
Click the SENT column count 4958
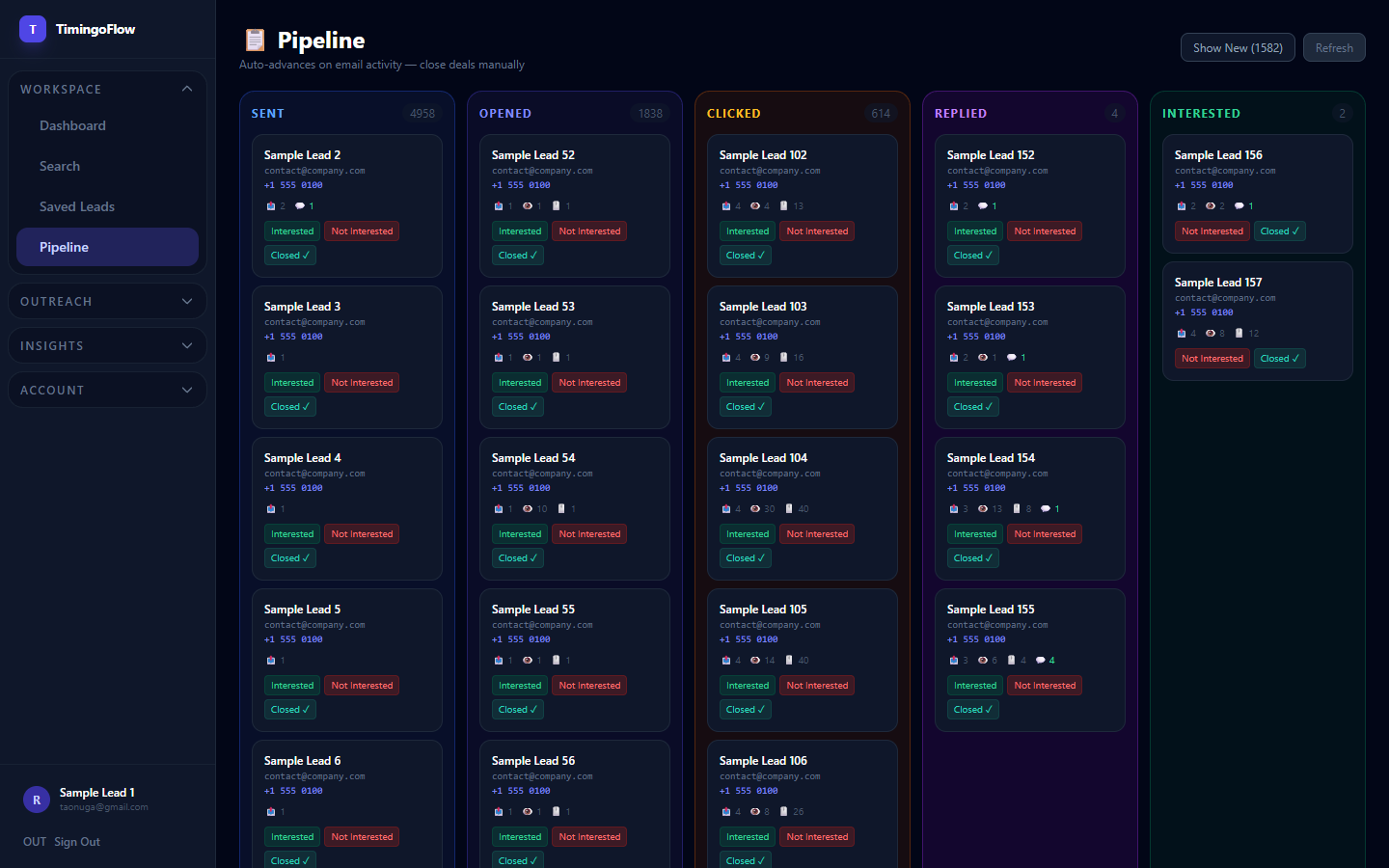(x=422, y=114)
